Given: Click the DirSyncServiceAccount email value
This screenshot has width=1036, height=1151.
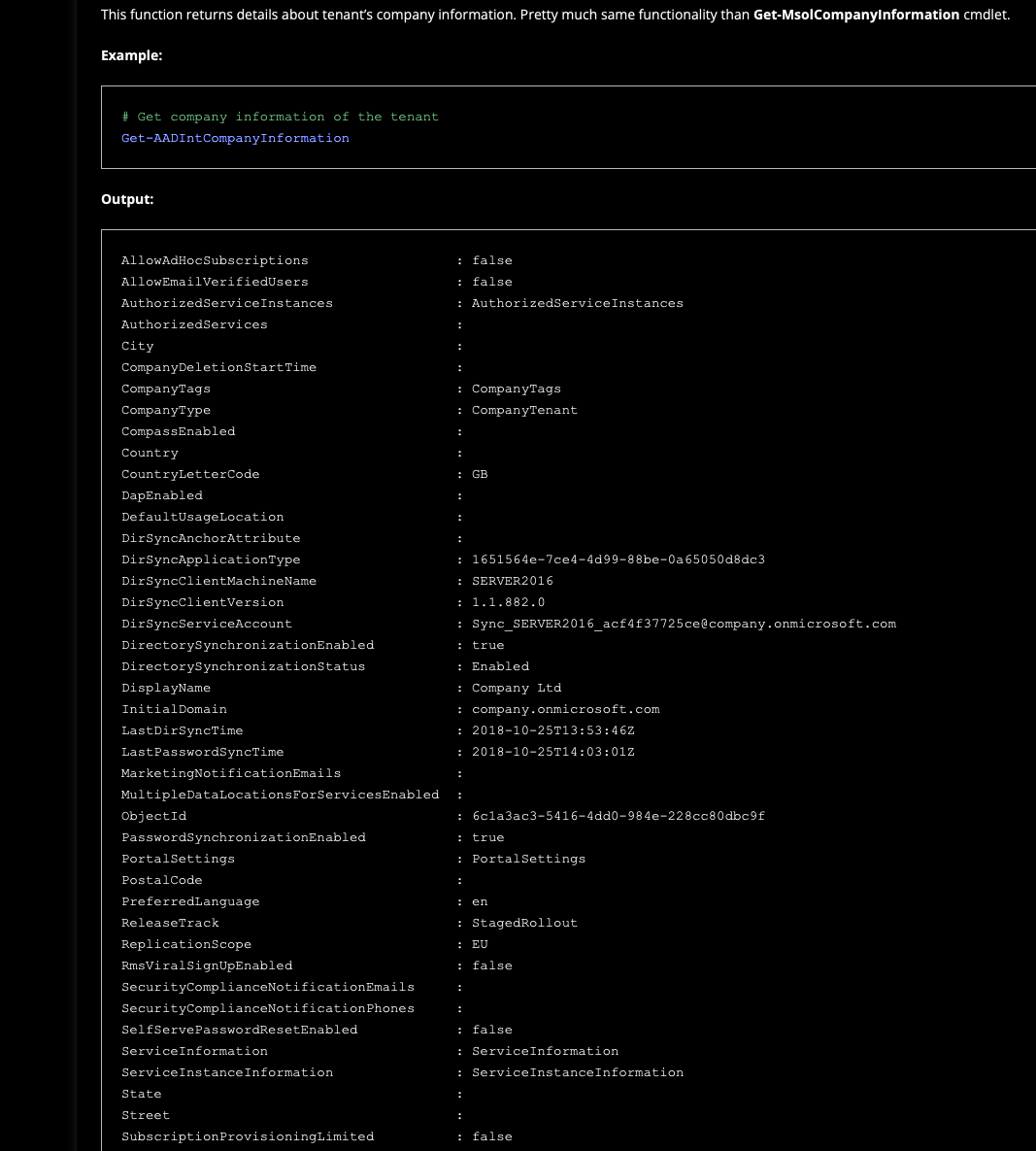Looking at the screenshot, I should (x=684, y=624).
